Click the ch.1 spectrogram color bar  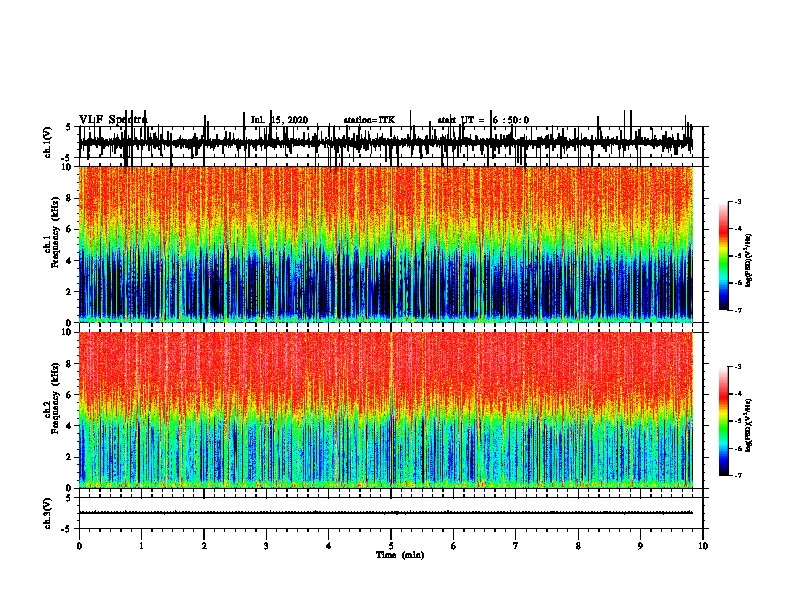tap(723, 256)
